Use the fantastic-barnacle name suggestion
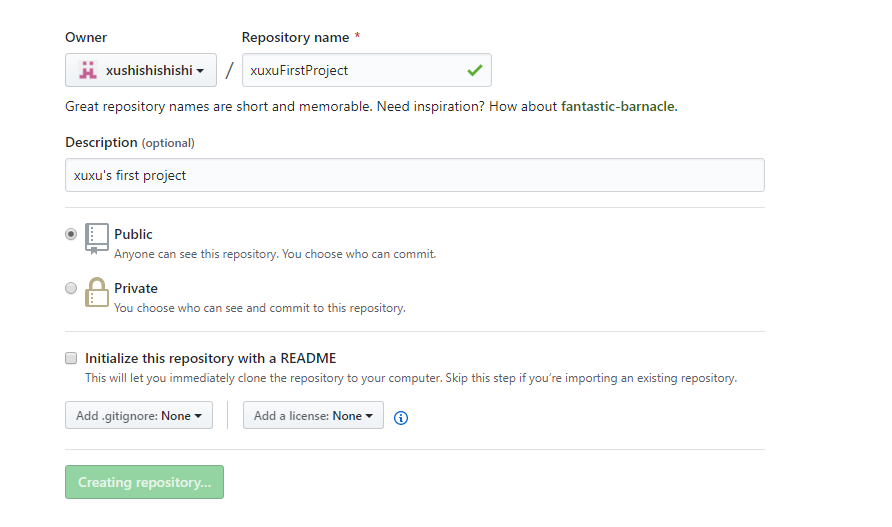The image size is (892, 527). (x=618, y=106)
